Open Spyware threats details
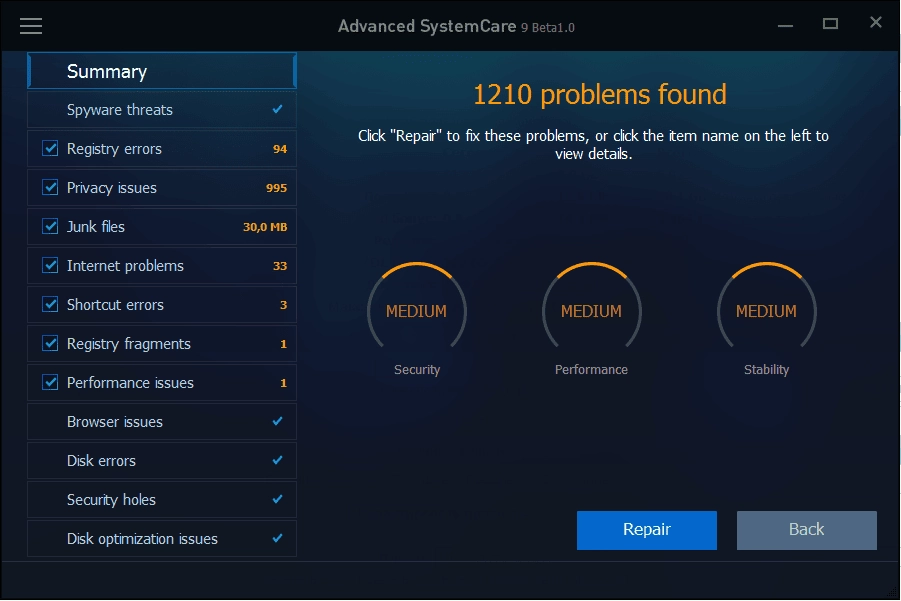This screenshot has height=601, width=901. (162, 110)
